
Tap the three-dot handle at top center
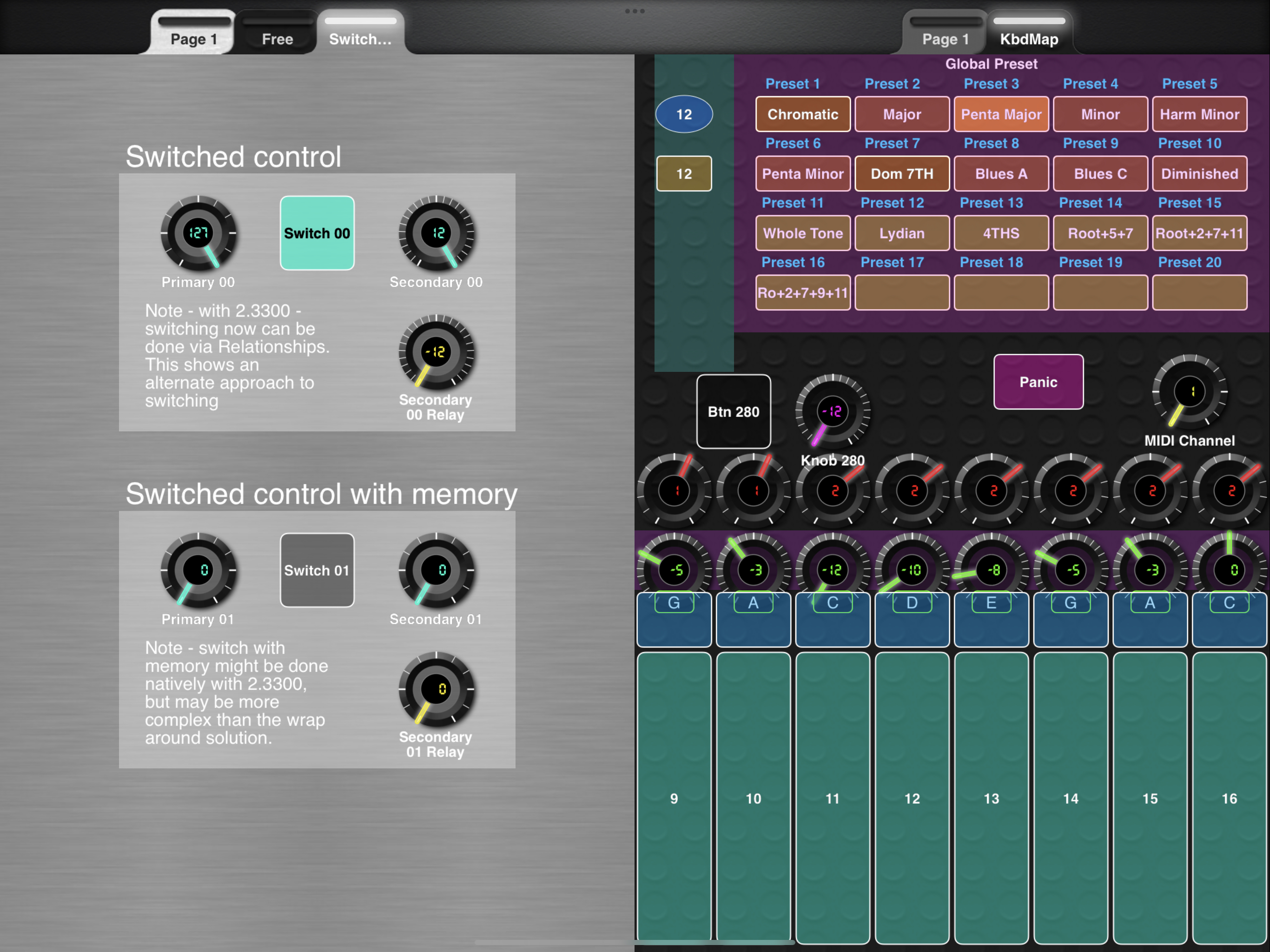click(635, 11)
